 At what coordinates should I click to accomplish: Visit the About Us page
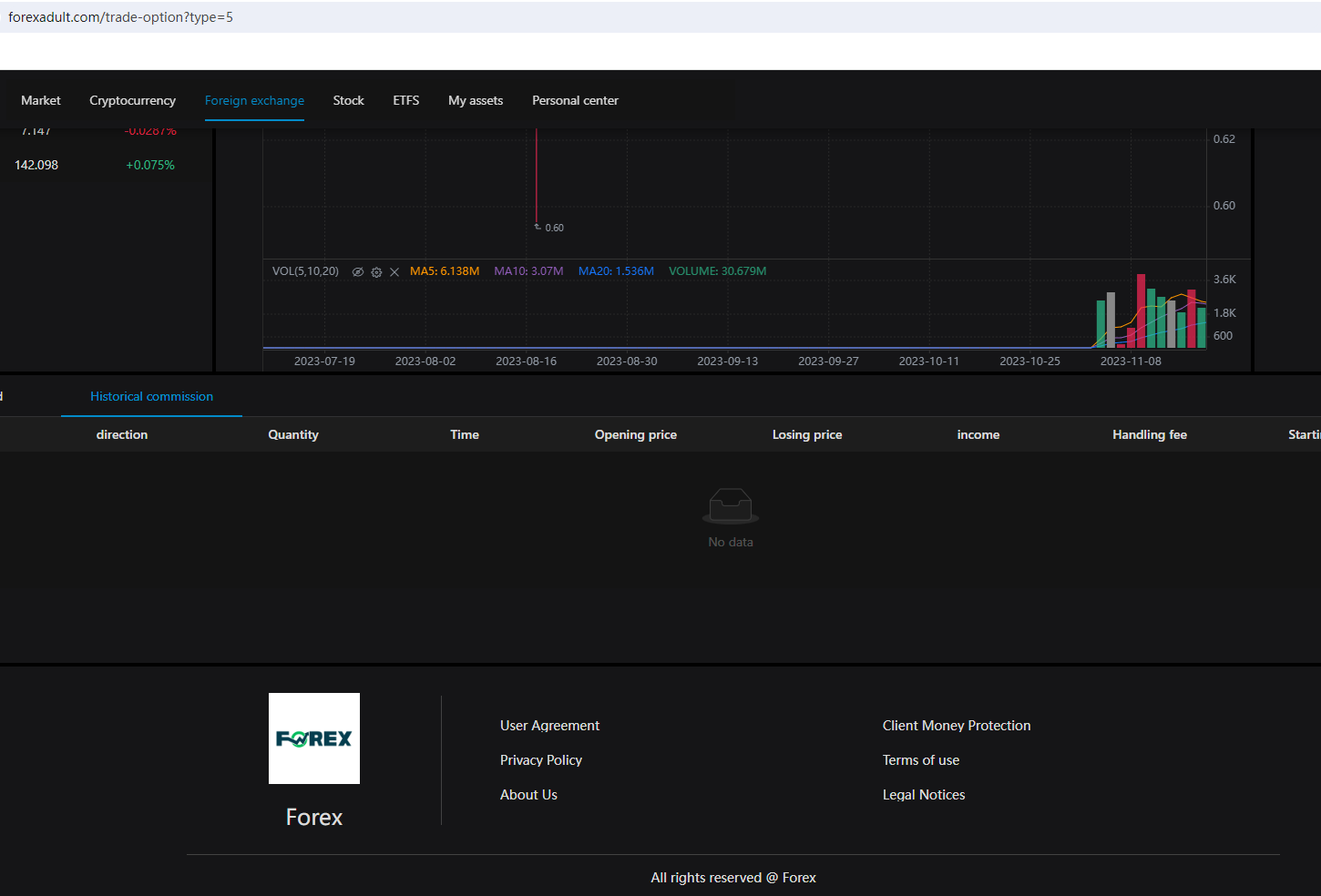(528, 795)
